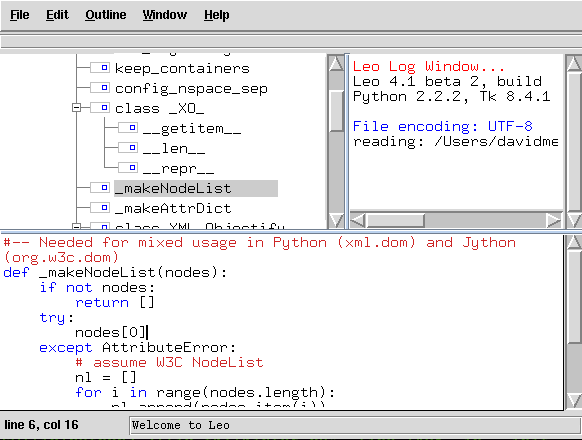Select the __repr__ headline
The image size is (582, 440).
pyautogui.click(x=179, y=169)
